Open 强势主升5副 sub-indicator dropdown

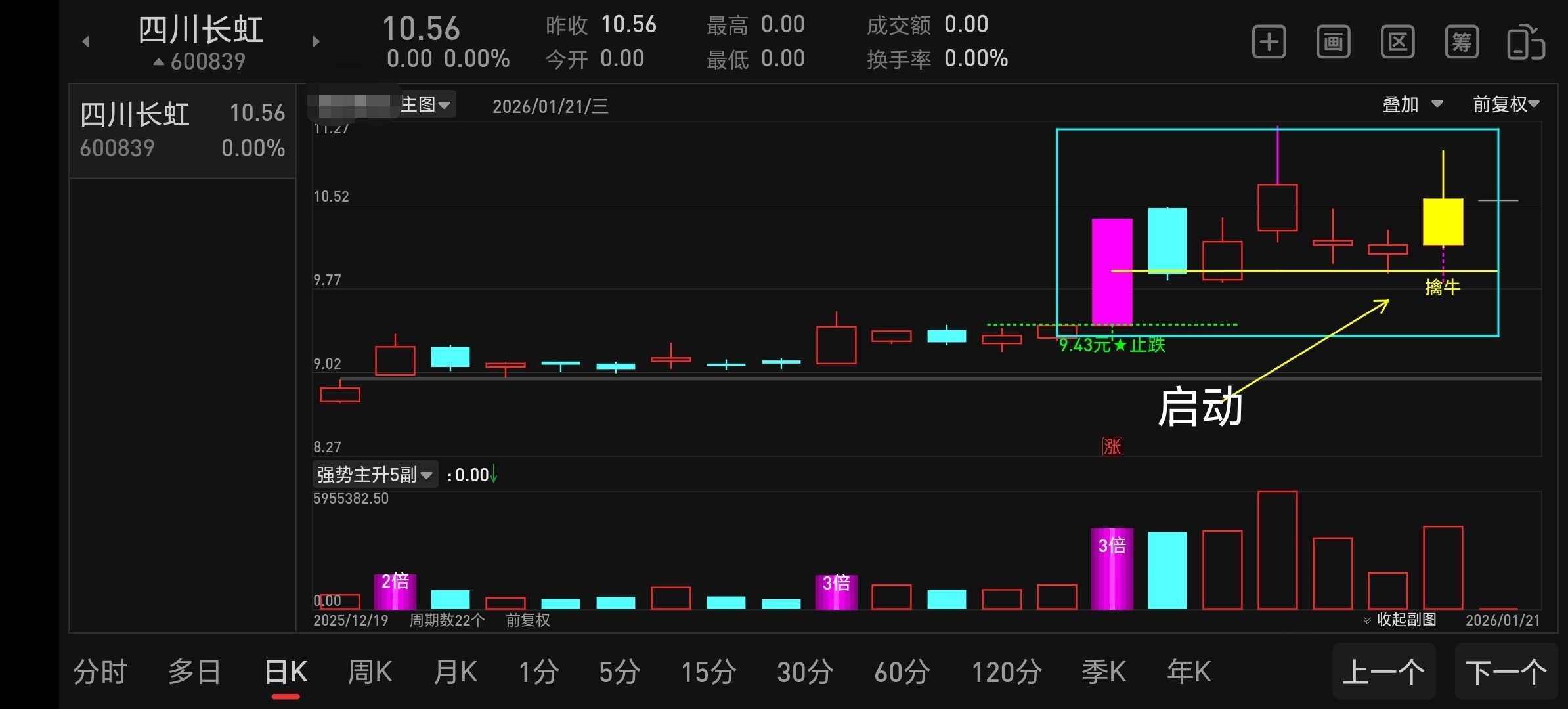point(374,475)
